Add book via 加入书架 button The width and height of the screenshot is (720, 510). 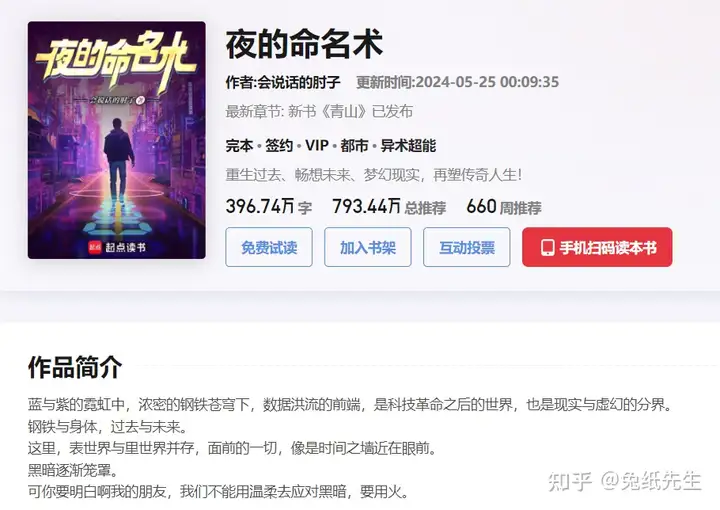(368, 247)
